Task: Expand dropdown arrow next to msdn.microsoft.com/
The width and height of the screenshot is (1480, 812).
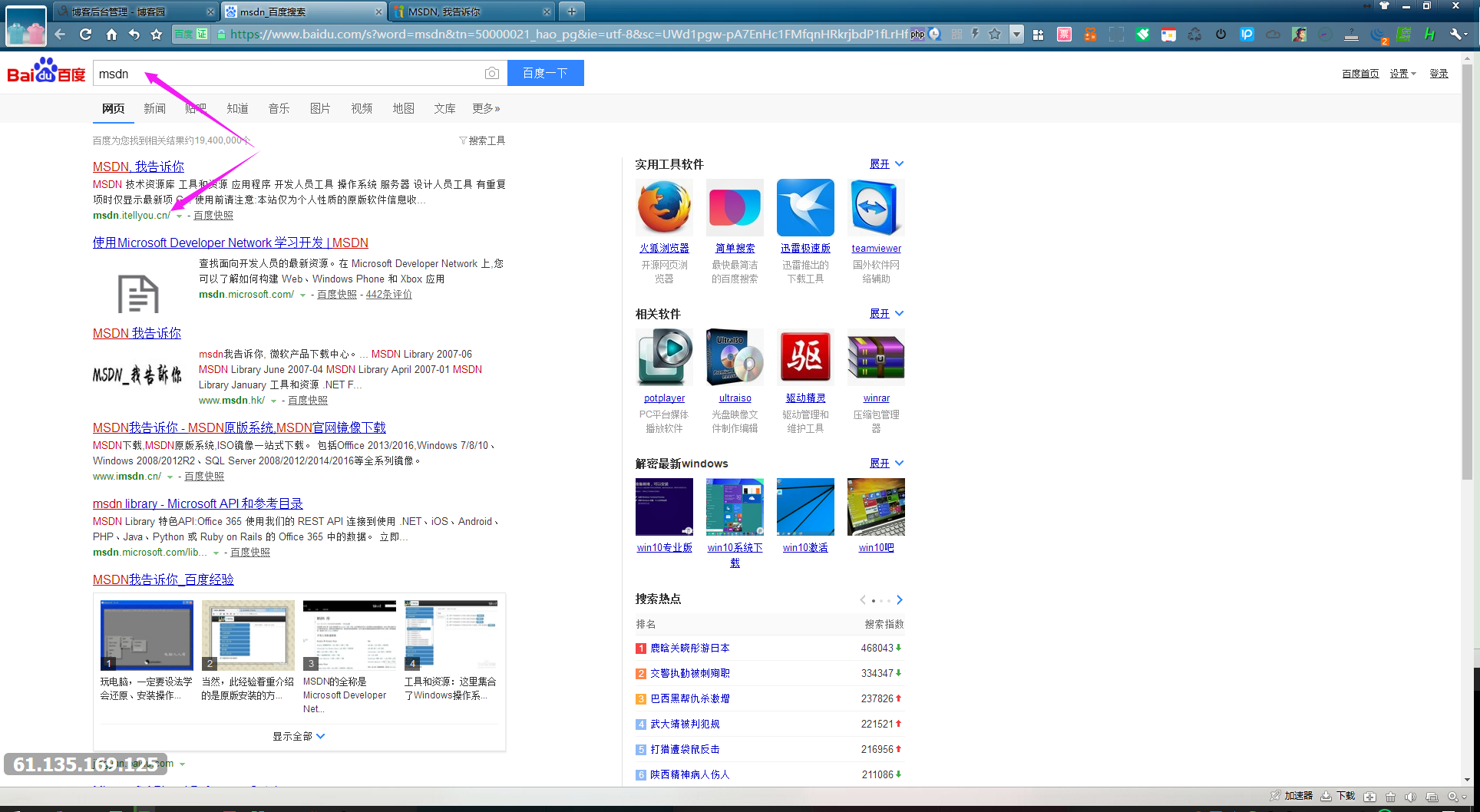Action: coord(303,295)
